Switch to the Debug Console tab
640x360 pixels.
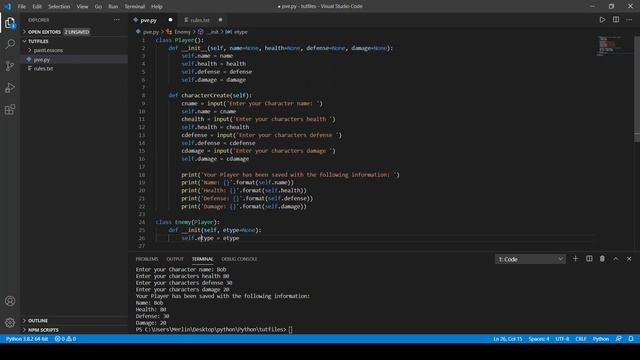(239, 259)
